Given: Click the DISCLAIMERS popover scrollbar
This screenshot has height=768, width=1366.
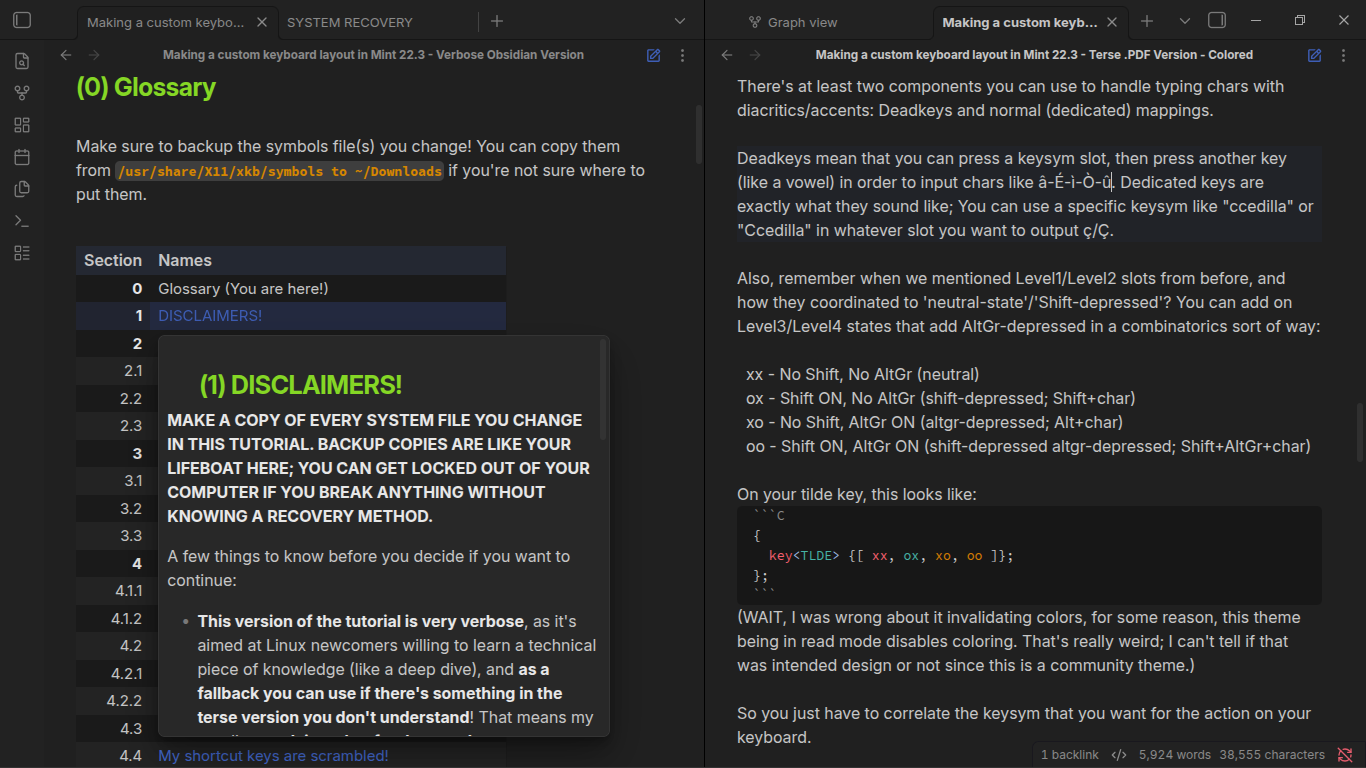Looking at the screenshot, I should coord(603,390).
